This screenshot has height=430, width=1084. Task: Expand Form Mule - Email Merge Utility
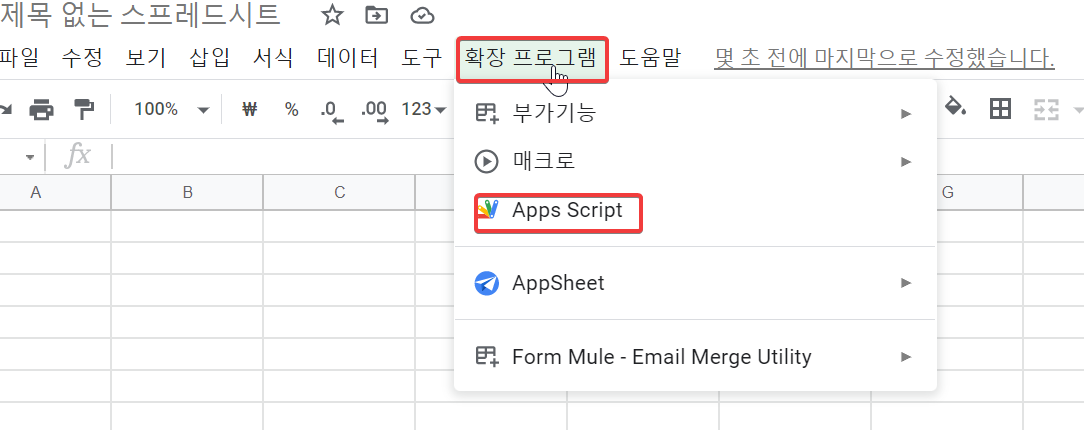point(695,357)
